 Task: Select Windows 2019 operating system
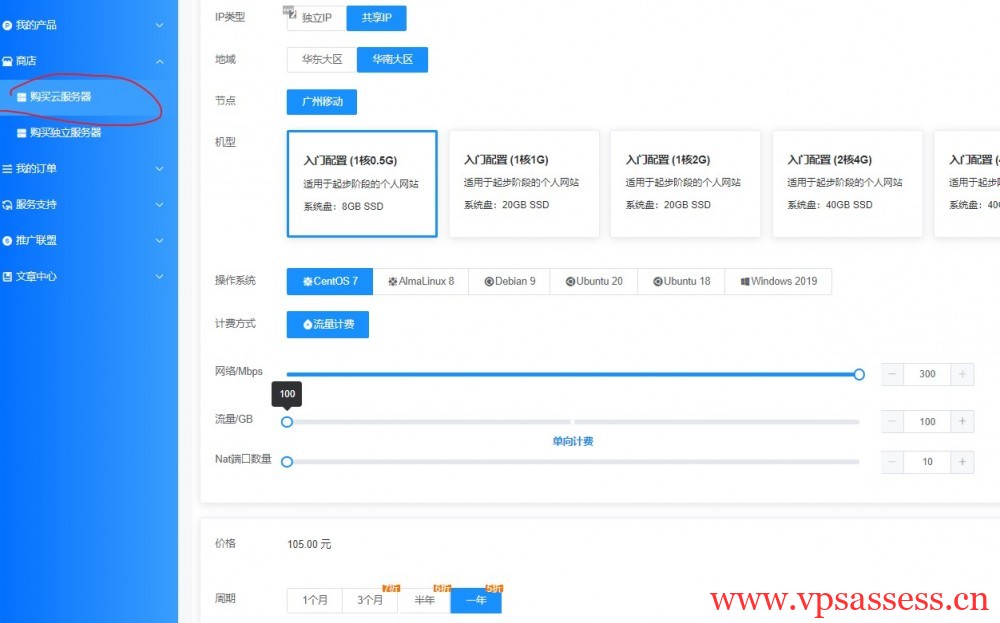778,281
